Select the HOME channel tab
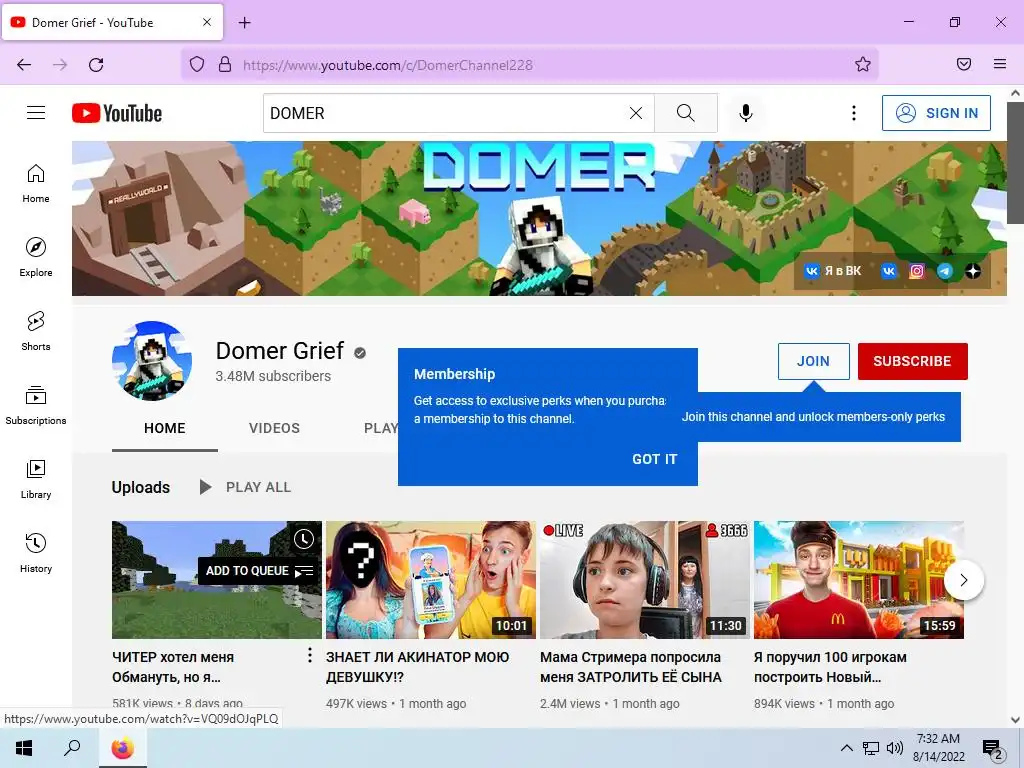This screenshot has height=768, width=1024. coord(165,428)
